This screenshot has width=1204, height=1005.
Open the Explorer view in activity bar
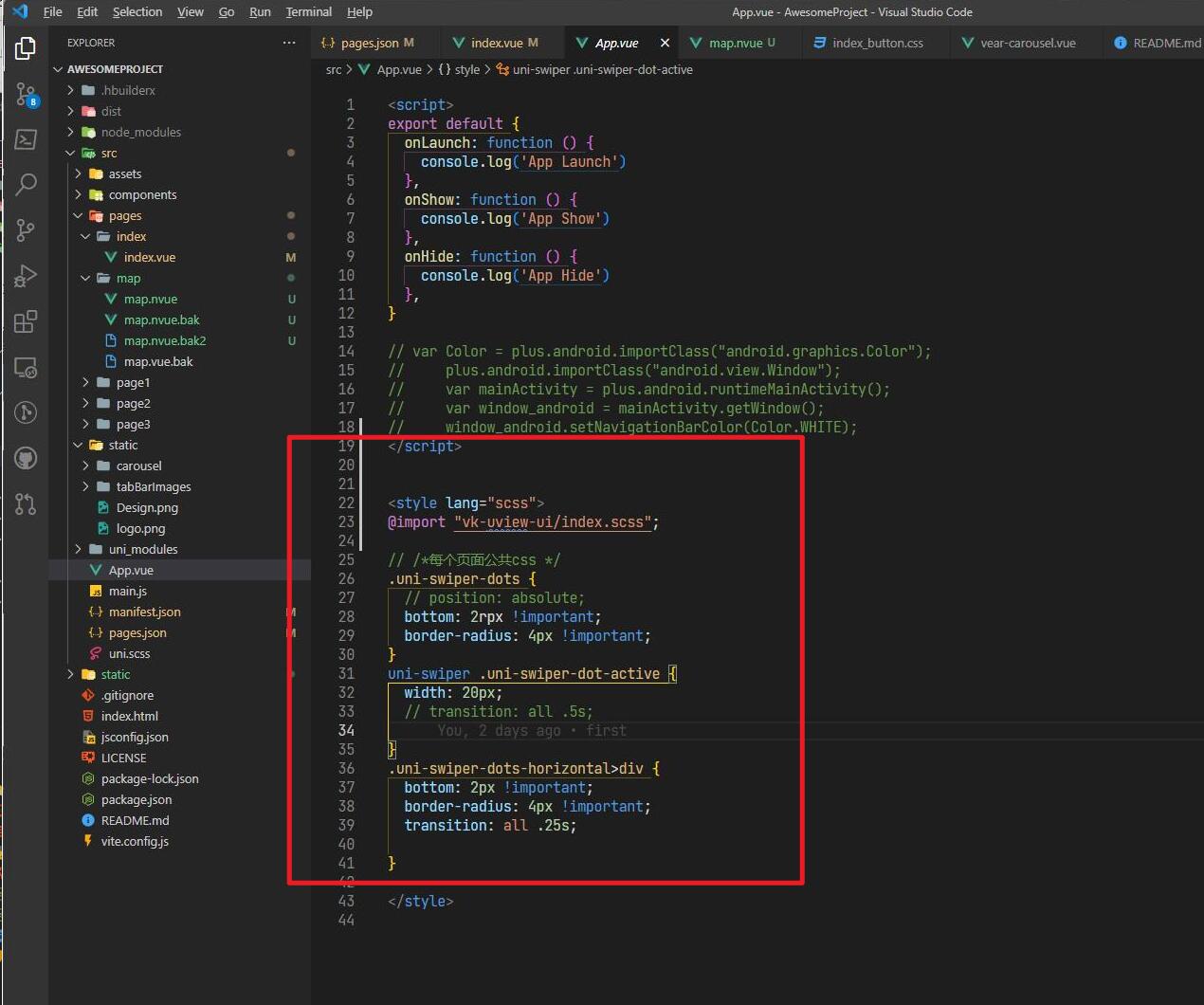pos(26,47)
